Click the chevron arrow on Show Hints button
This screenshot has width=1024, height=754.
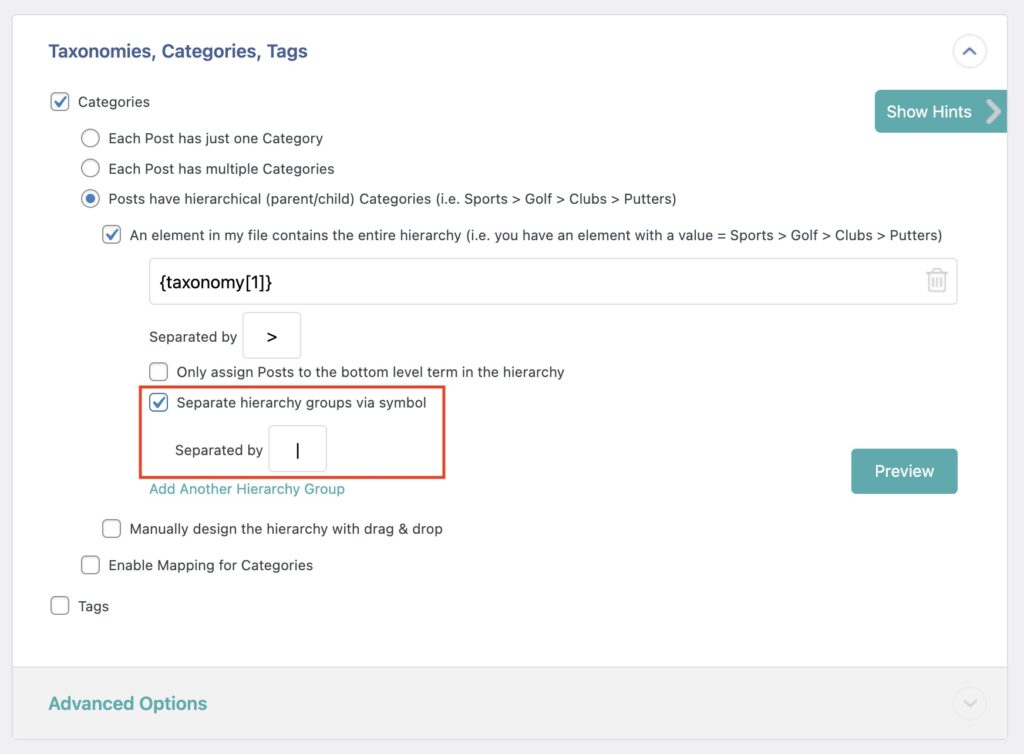tap(993, 111)
